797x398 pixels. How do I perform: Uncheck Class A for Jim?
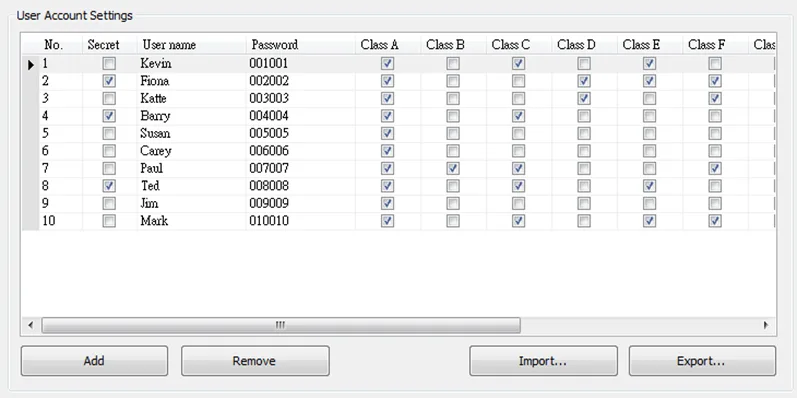tap(387, 203)
